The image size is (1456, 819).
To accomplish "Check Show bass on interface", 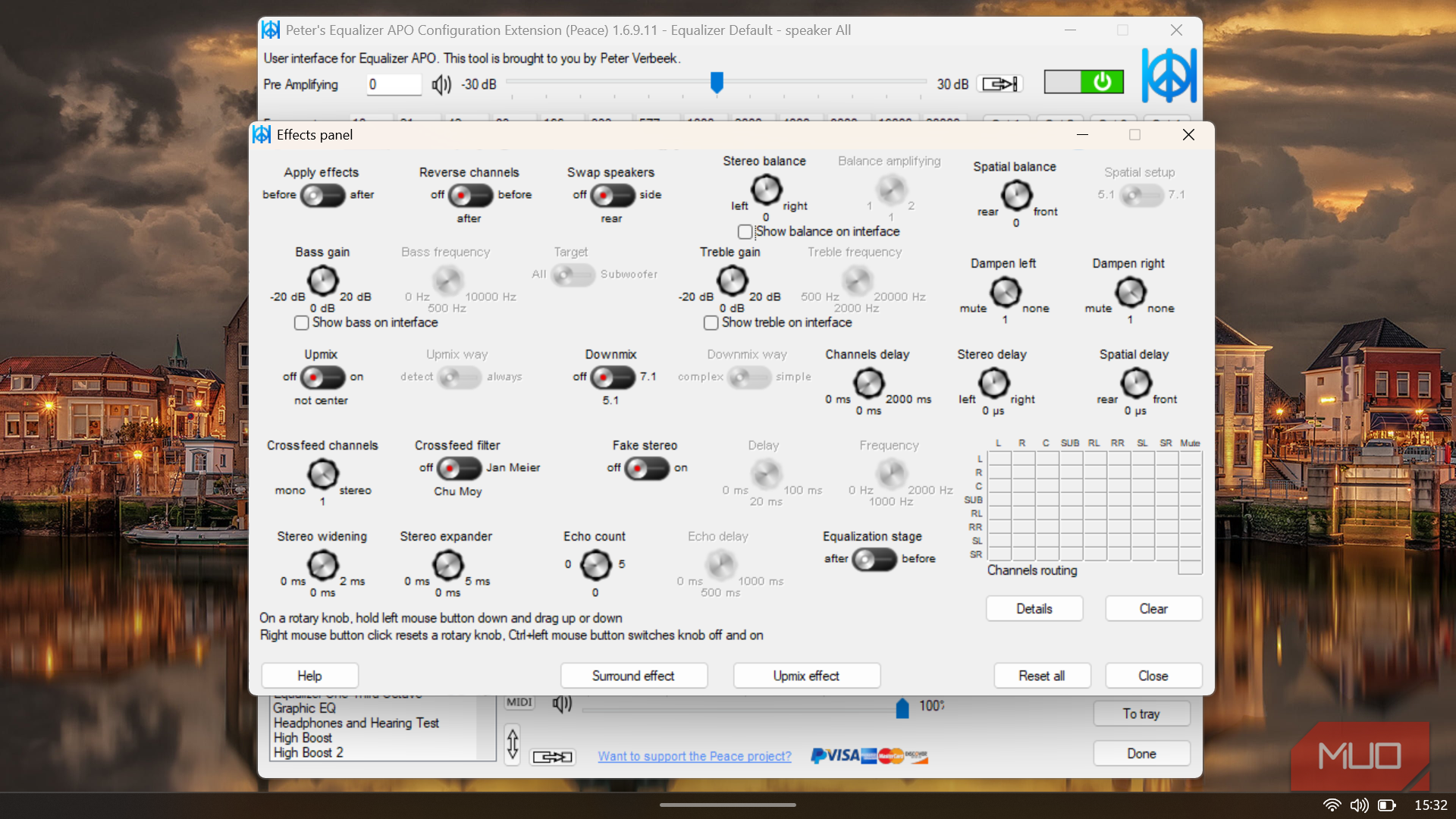I will coord(301,322).
